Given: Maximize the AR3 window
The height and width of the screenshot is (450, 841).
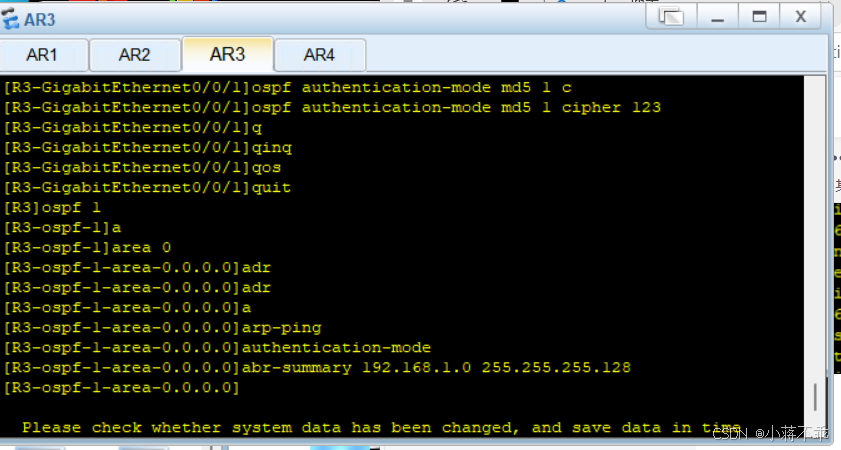Looking at the screenshot, I should 759,17.
